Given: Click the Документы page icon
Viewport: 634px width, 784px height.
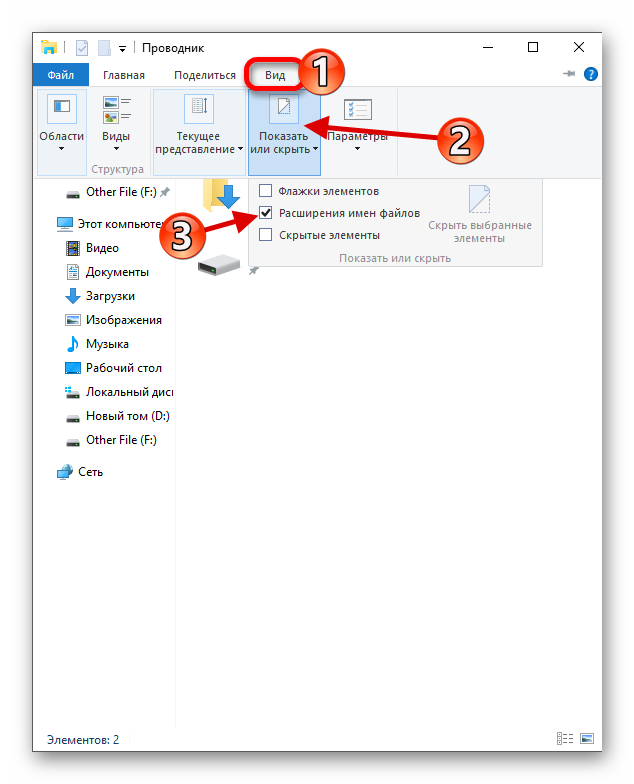Looking at the screenshot, I should click(x=72, y=272).
